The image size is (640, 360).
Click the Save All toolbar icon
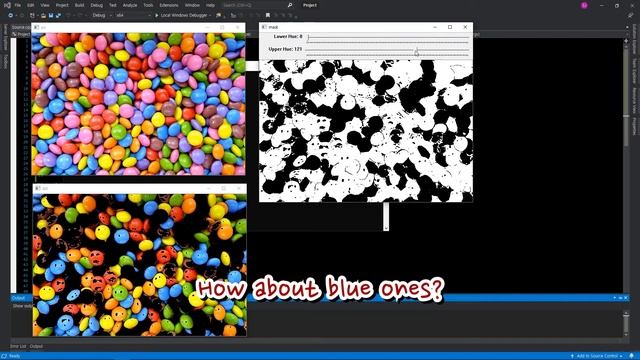pyautogui.click(x=58, y=16)
